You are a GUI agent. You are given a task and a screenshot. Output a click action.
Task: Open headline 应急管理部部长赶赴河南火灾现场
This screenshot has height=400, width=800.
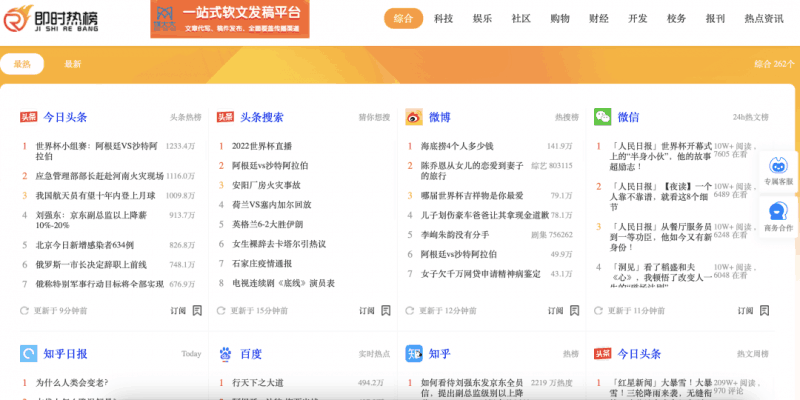pos(99,176)
